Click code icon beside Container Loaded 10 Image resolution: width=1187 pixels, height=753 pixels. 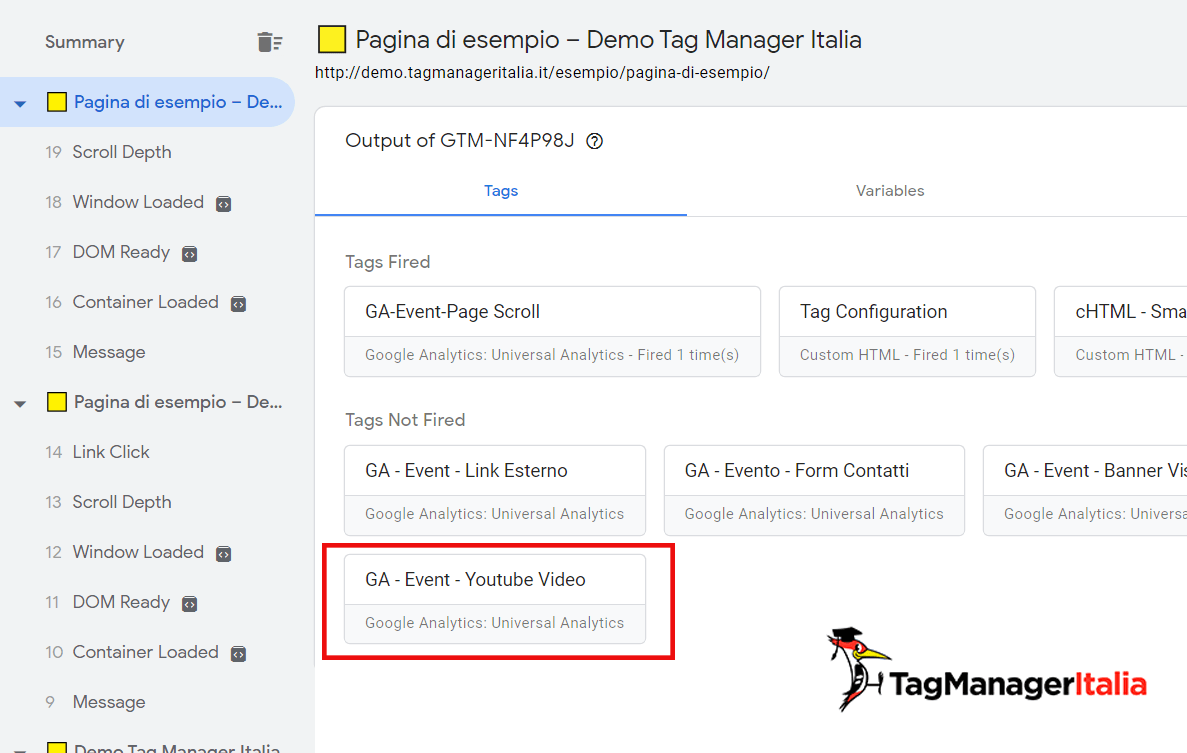[238, 654]
